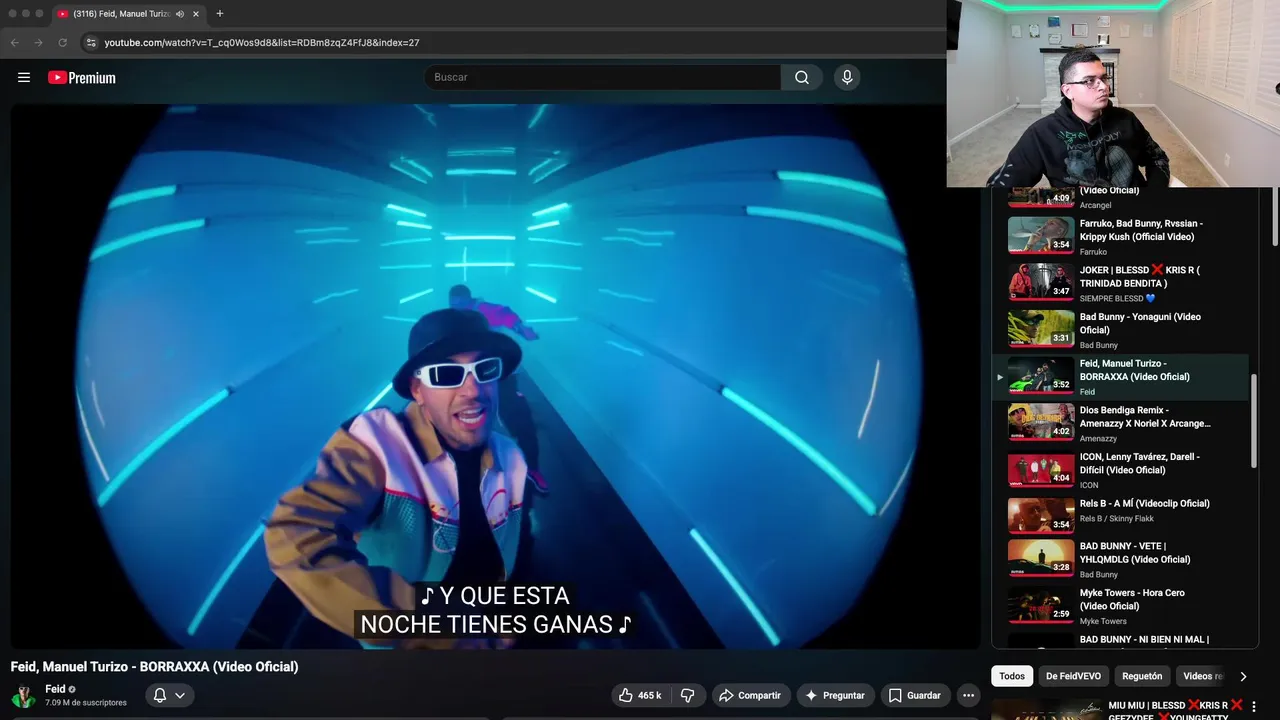Viewport: 1280px width, 720px height.
Task: Click 'Bad Bunny - Yonaguni (Video Oficial)' title
Action: [x=1140, y=323]
